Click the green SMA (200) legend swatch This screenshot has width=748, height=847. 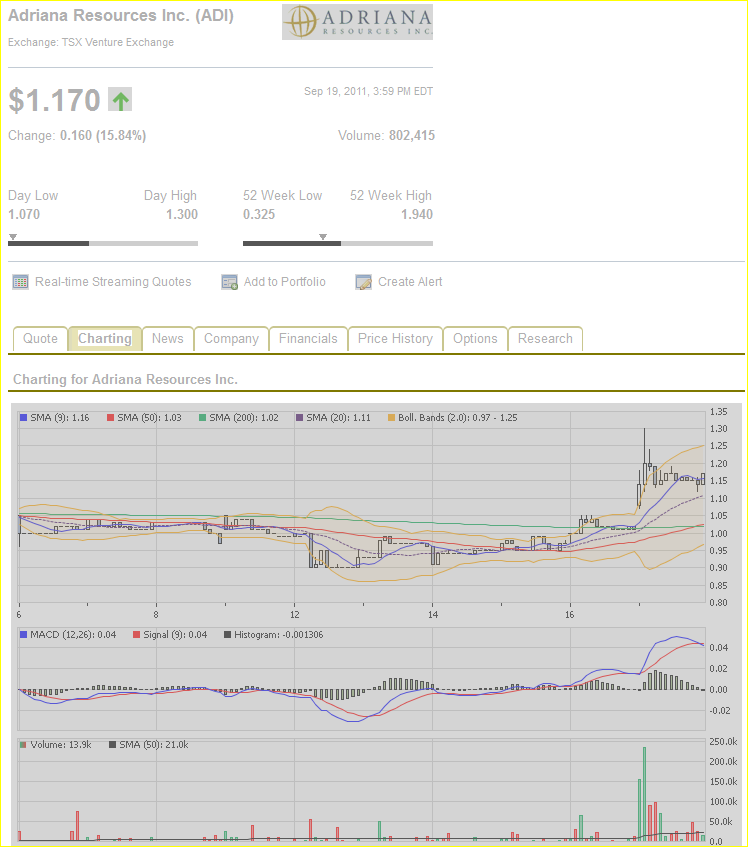pos(203,417)
